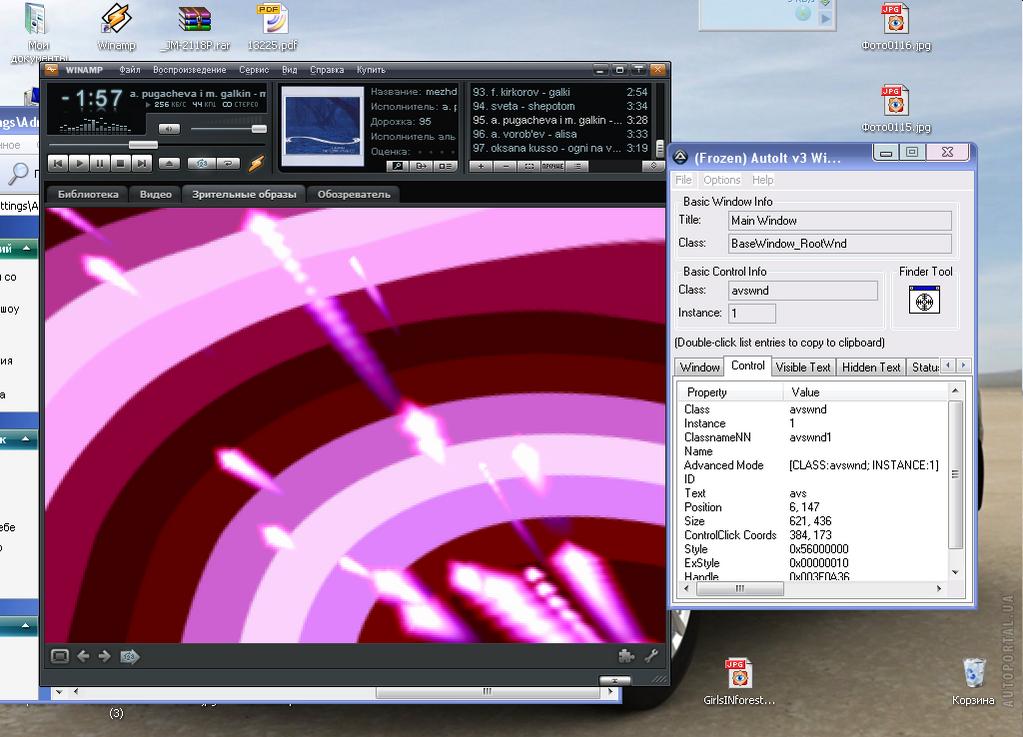Toggle repeat playback mode

pos(229,163)
